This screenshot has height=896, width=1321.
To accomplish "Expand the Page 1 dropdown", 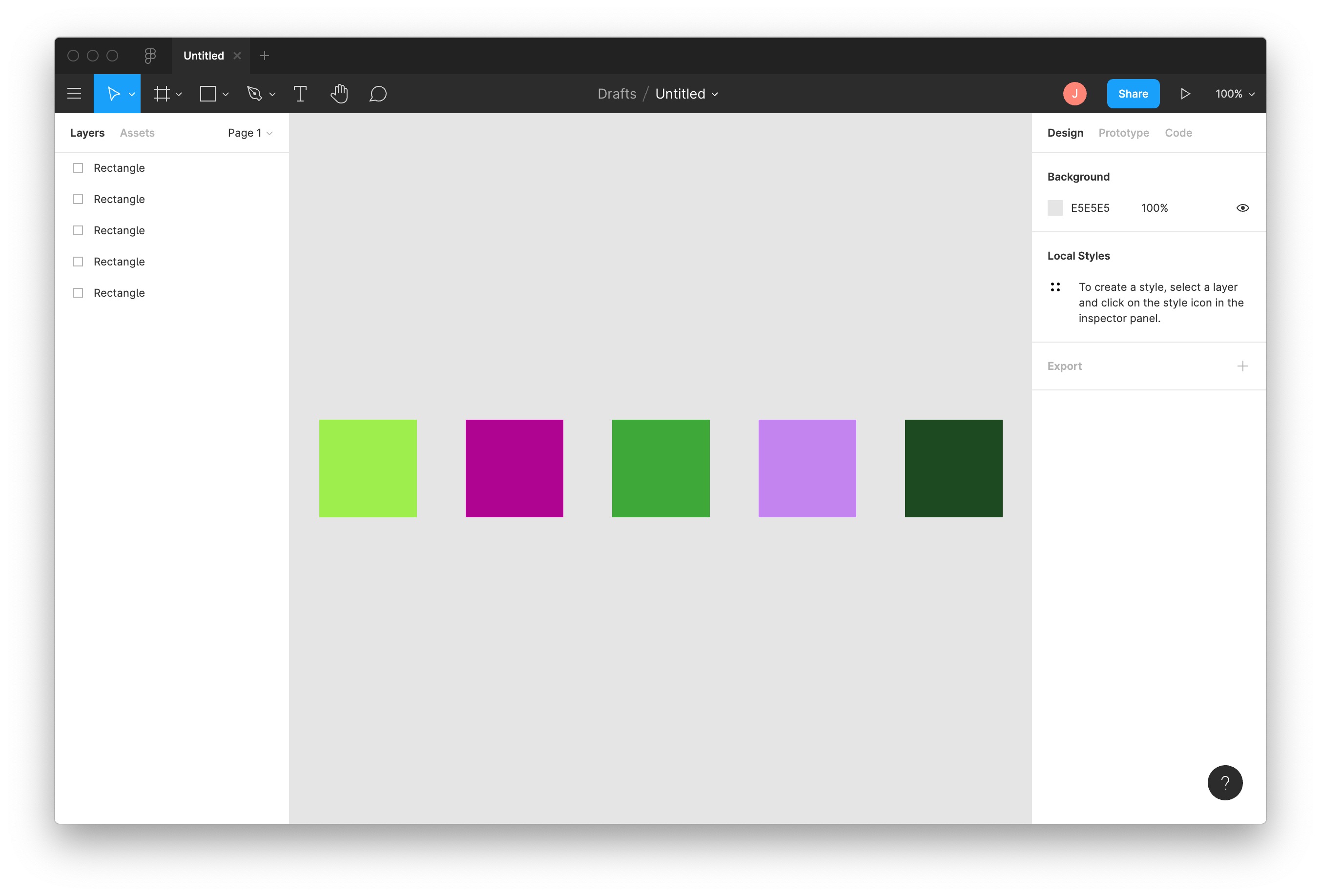I will [250, 133].
